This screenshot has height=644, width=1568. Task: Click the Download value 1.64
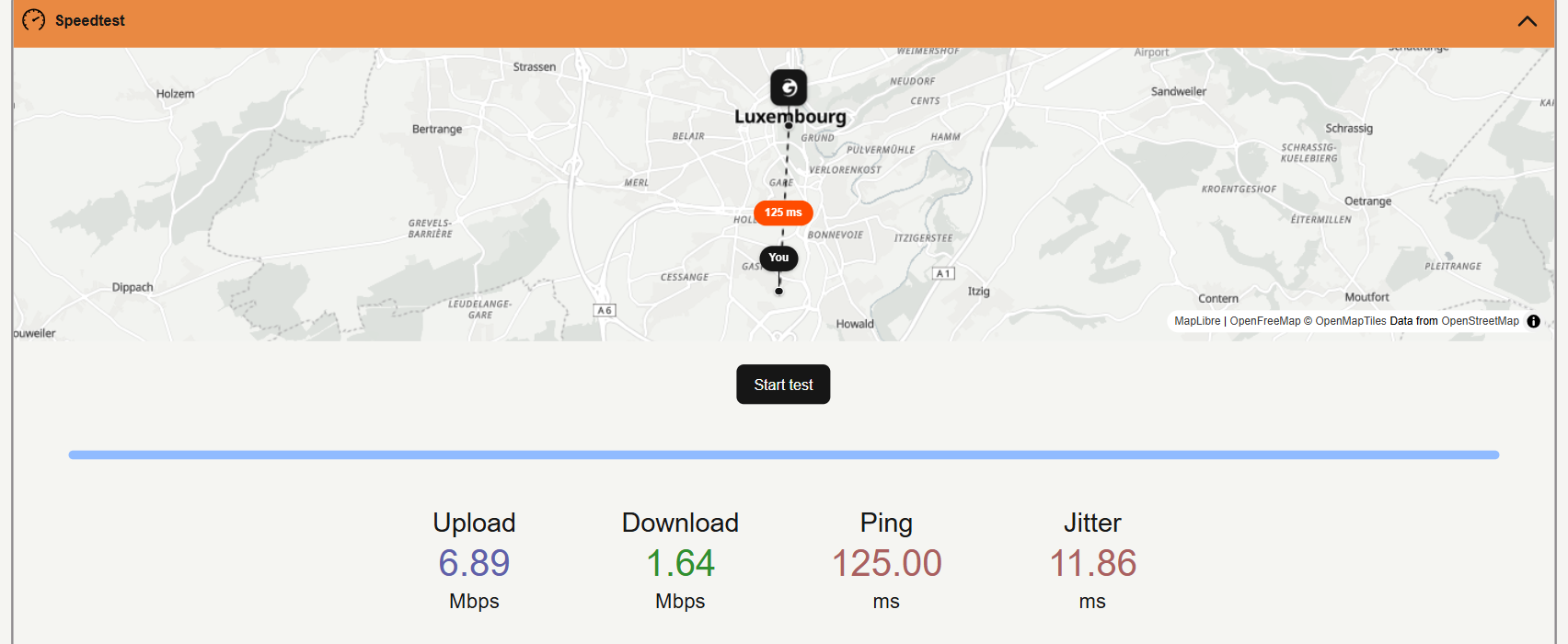(x=680, y=563)
